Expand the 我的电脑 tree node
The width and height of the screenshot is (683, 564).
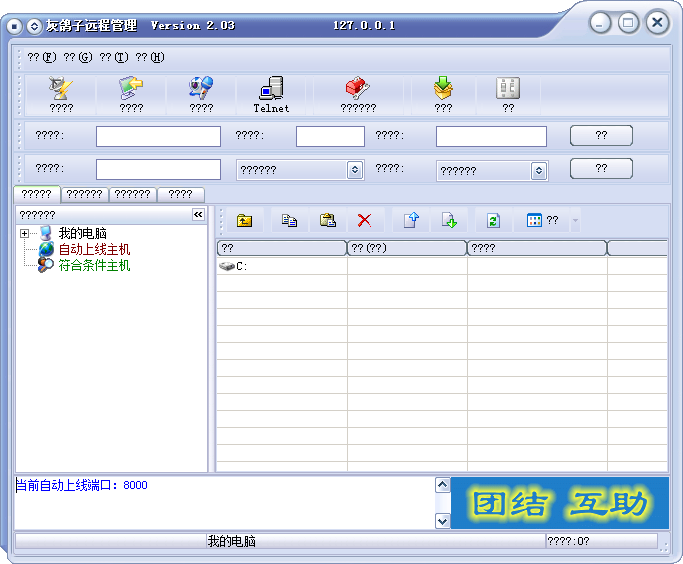coord(24,234)
